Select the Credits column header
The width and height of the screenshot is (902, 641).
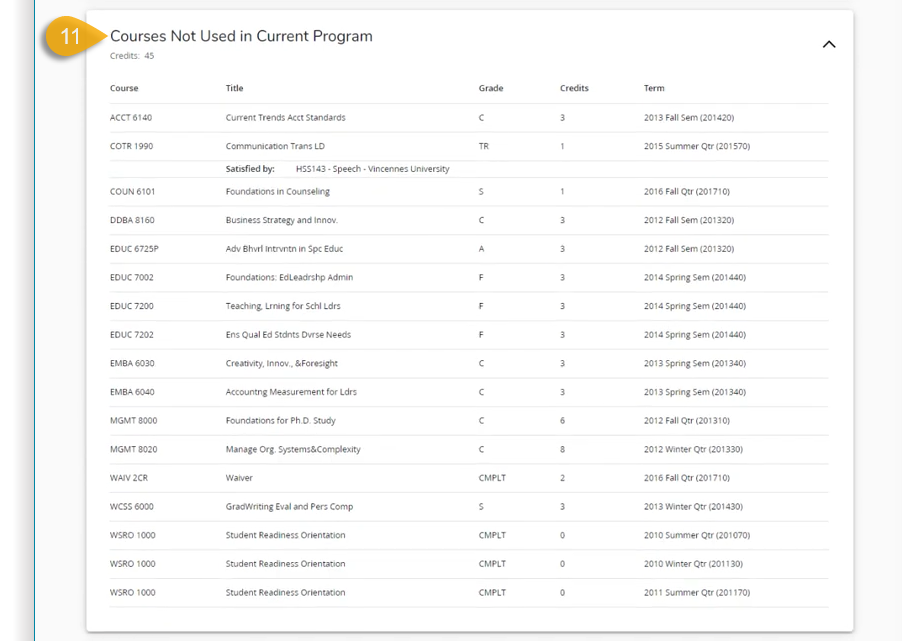click(574, 88)
